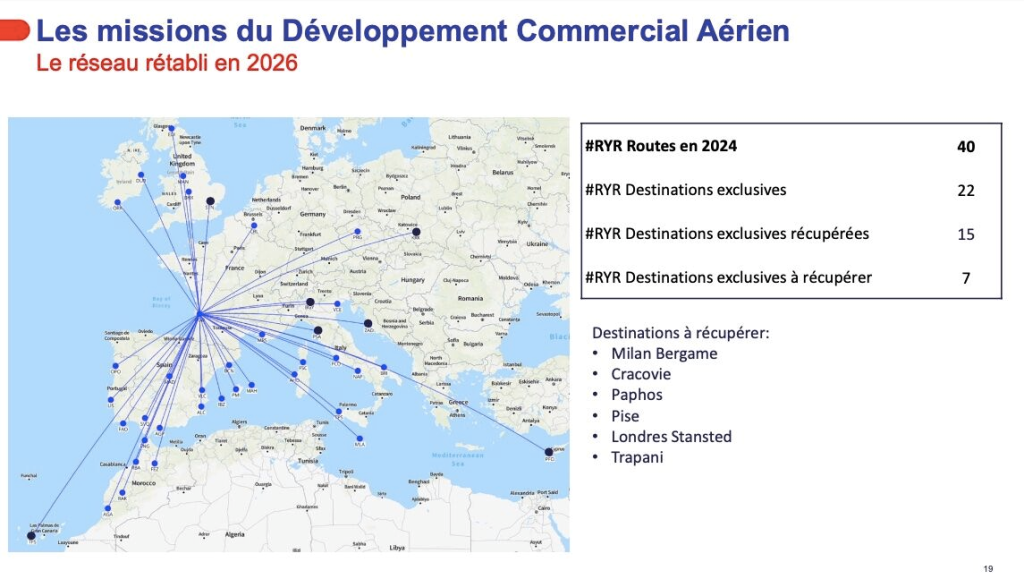
Task: Click the MAN marker in England
Action: pyautogui.click(x=183, y=176)
